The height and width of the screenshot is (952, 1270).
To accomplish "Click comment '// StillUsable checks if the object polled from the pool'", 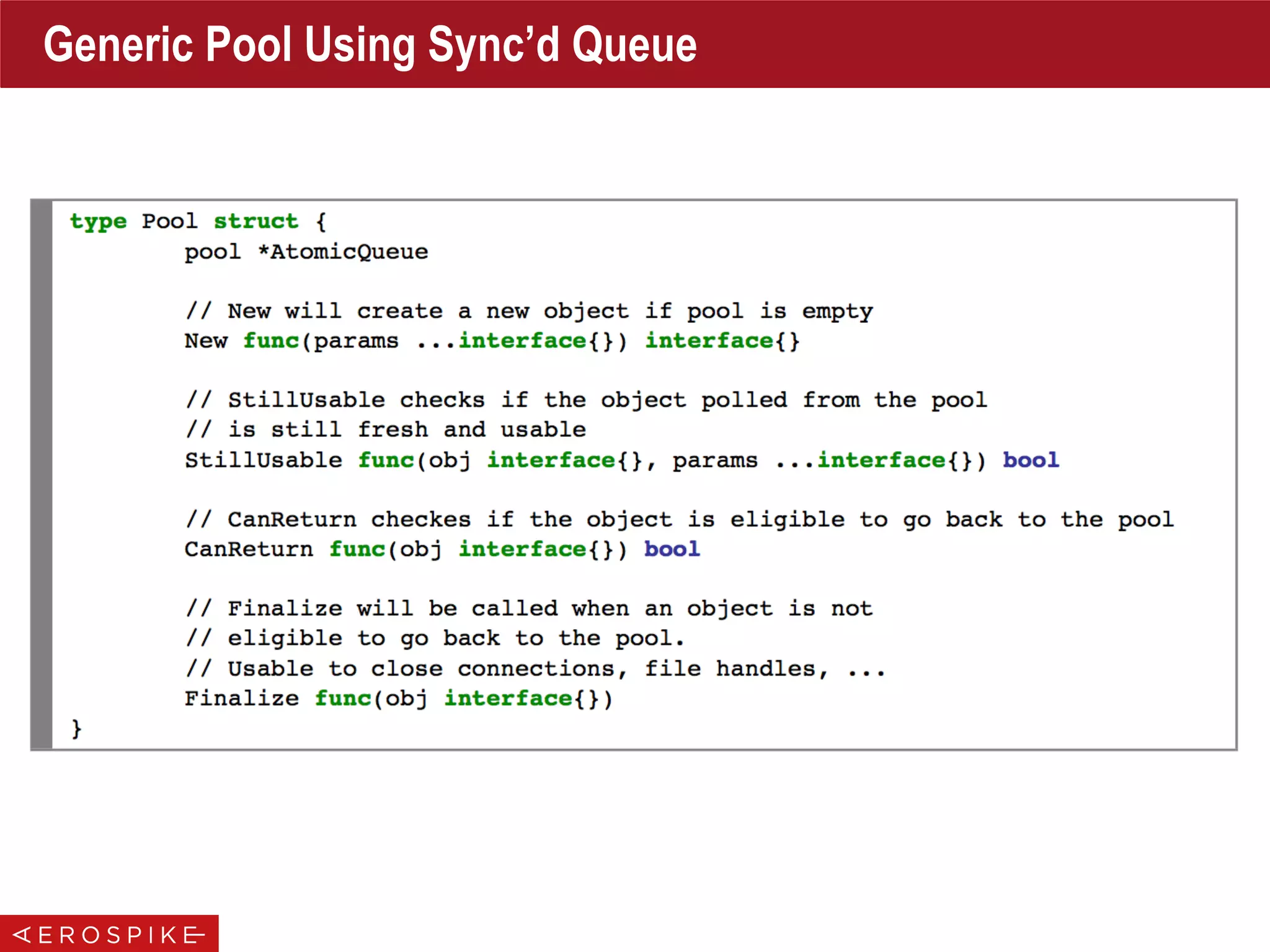I will coord(586,400).
